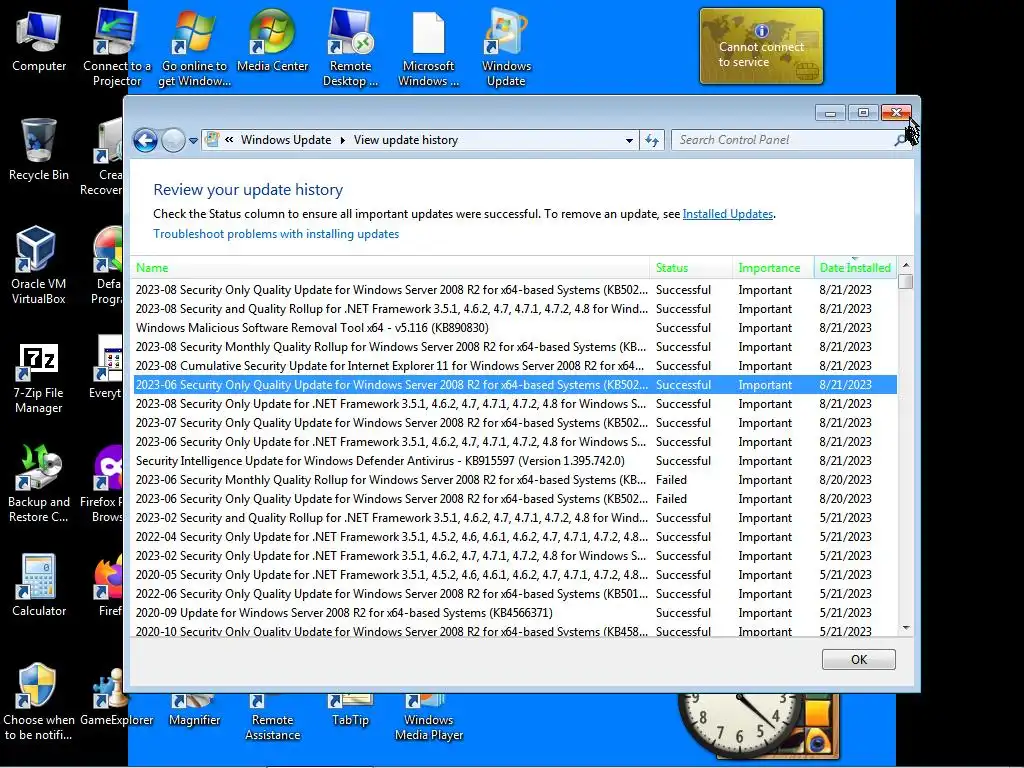Click the scrollbar down arrow

click(x=905, y=628)
